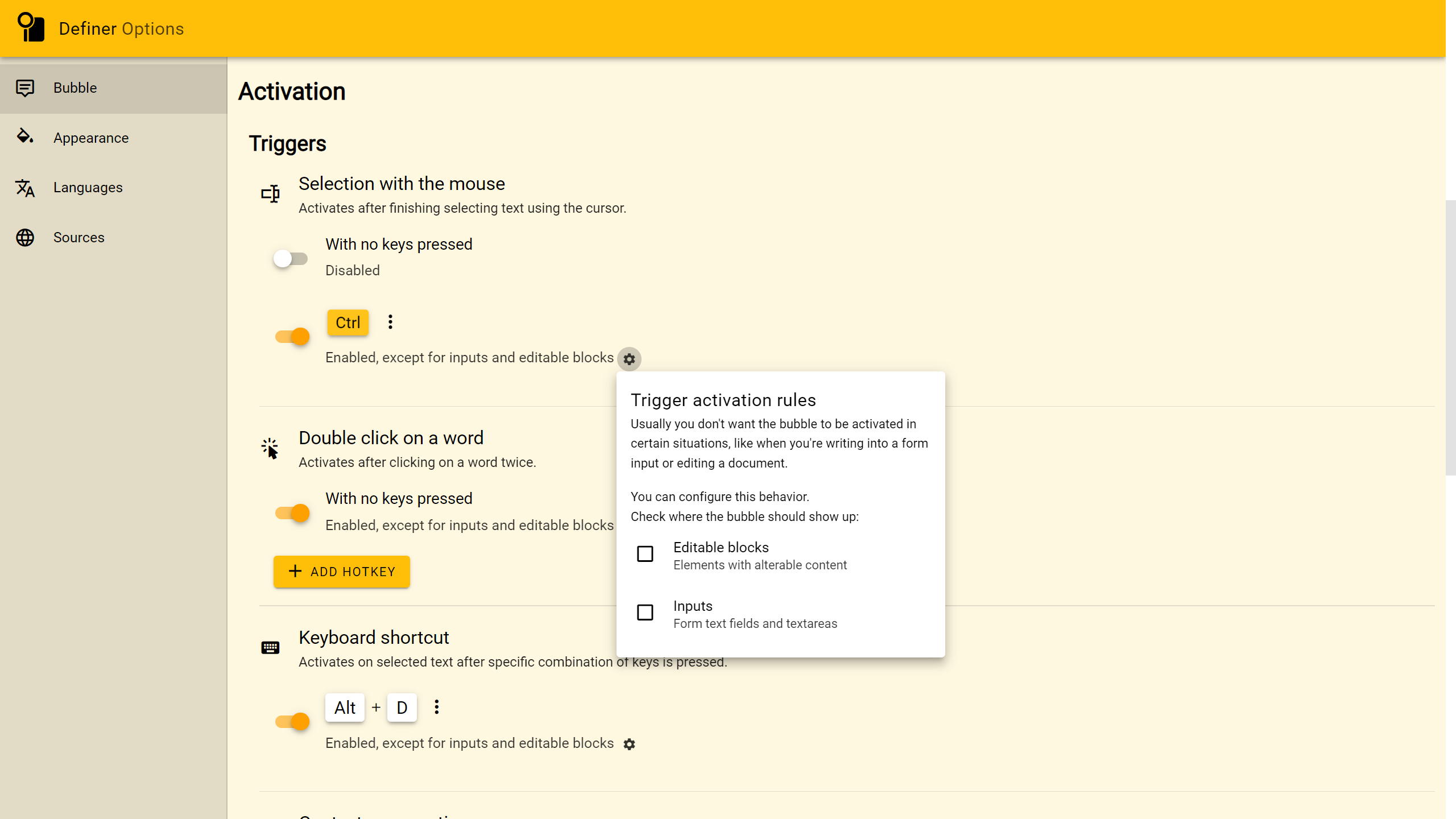
Task: Click the Sources panel icon in sidebar
Action: (25, 237)
